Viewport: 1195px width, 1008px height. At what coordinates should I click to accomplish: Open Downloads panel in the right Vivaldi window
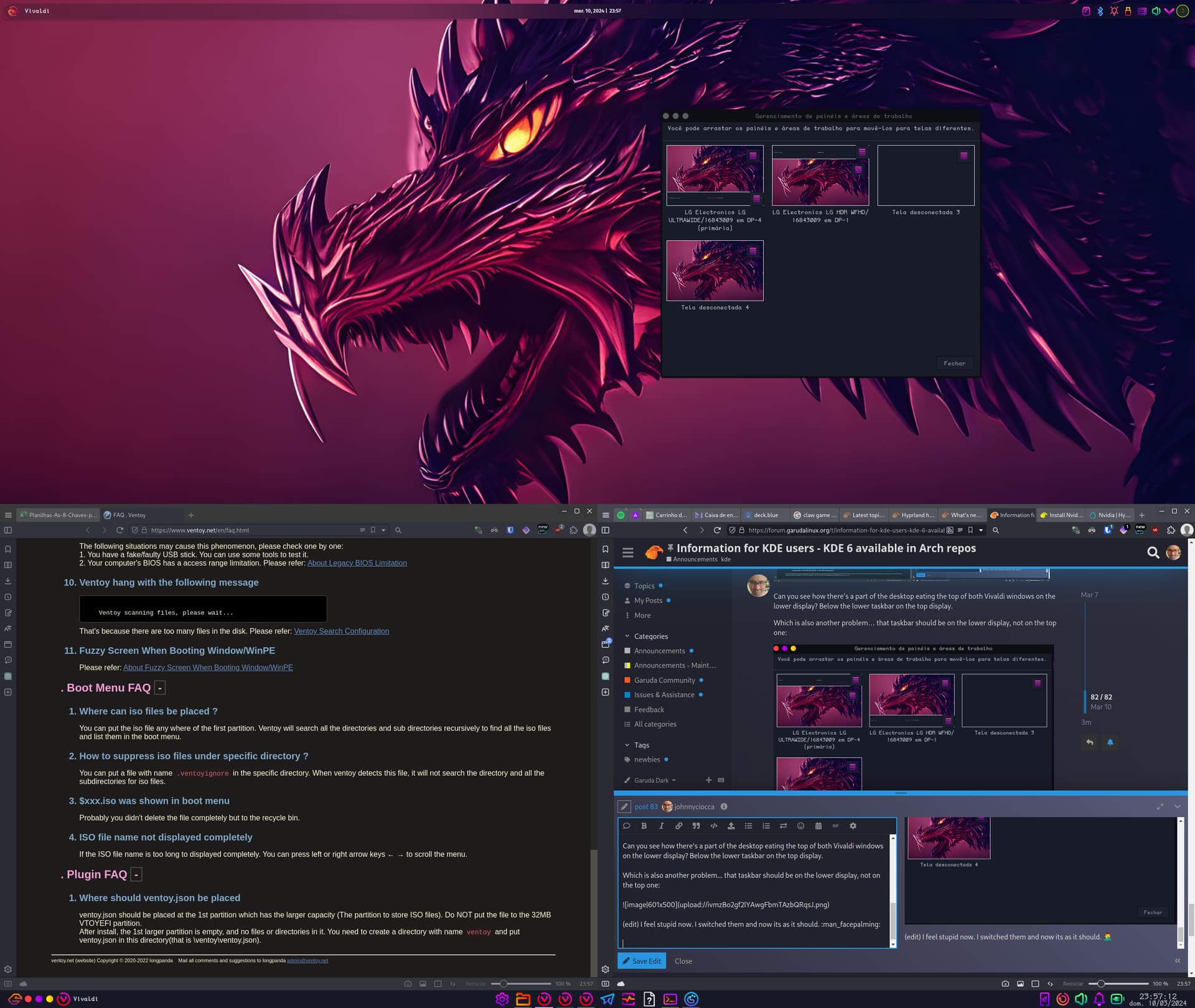coord(606,581)
